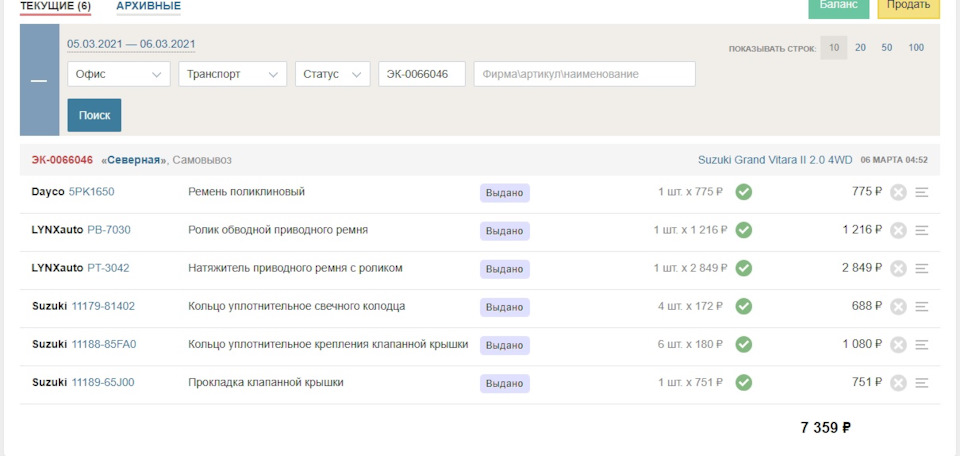Click the cancel X icon for LYNXauto PT-3042
The height and width of the screenshot is (456, 960).
898,268
